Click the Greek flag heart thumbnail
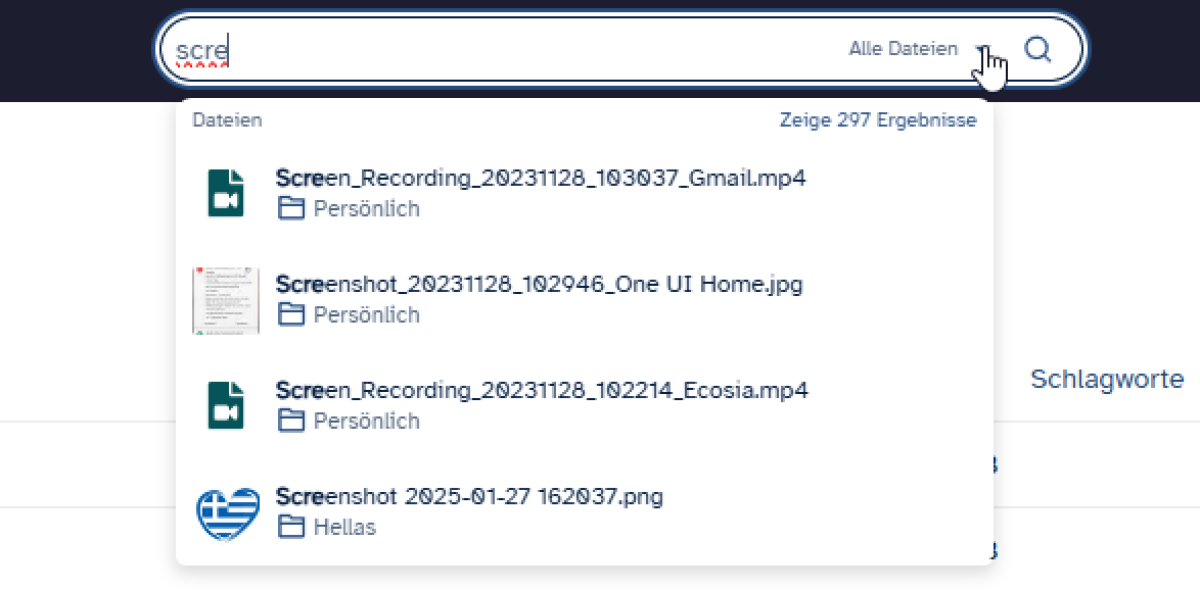The height and width of the screenshot is (590, 1200). tap(227, 512)
